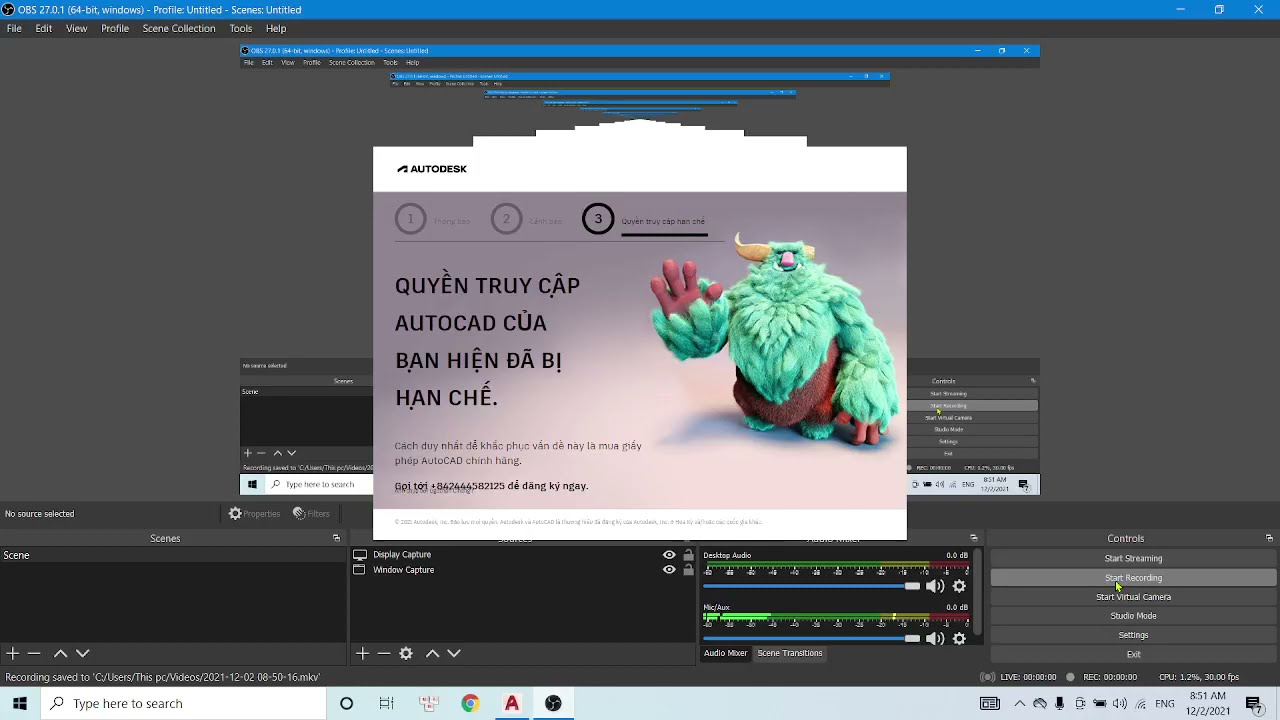Open OBS Studio taskbar icon

coord(553,703)
